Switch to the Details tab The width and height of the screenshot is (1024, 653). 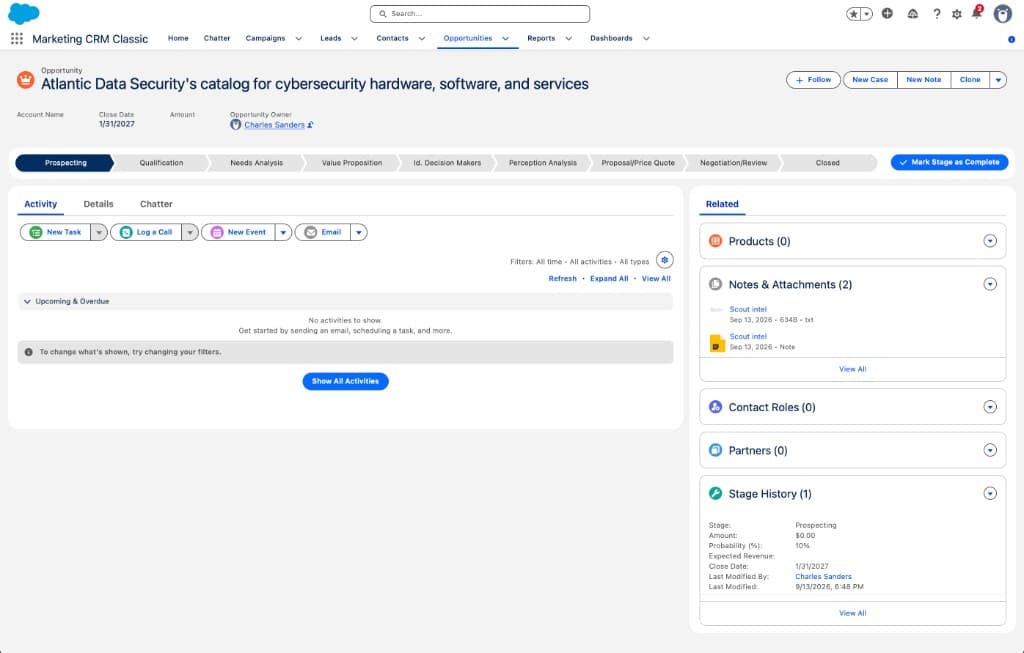coord(99,204)
